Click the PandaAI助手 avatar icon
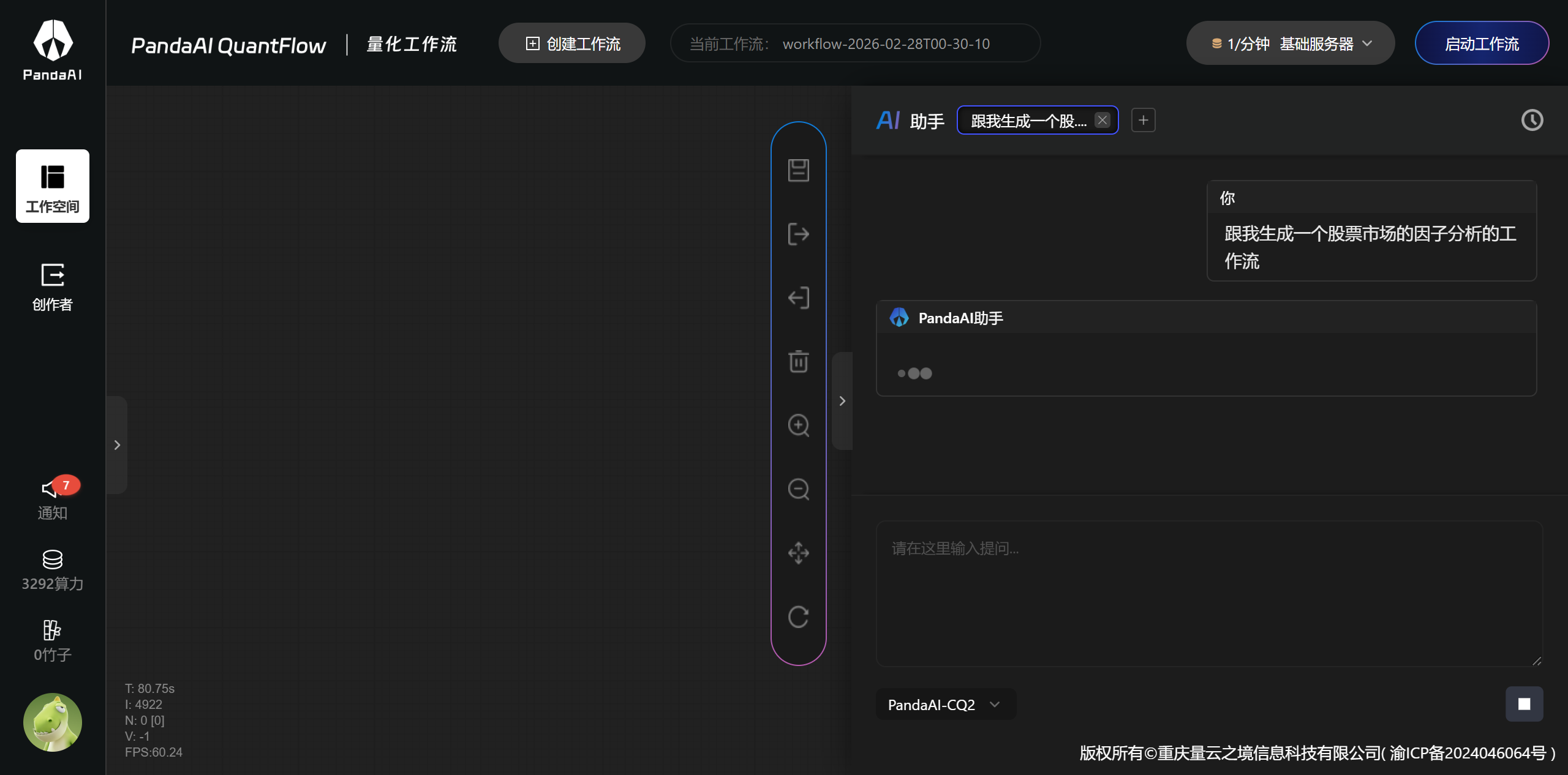Viewport: 1568px width, 775px height. pyautogui.click(x=899, y=318)
